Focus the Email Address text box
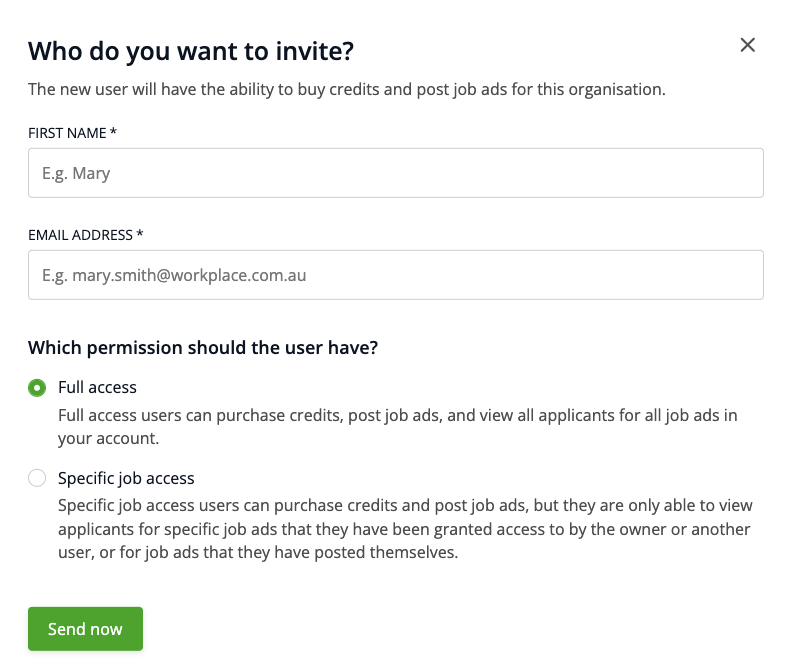Viewport: 791px width, 672px height. pos(396,275)
